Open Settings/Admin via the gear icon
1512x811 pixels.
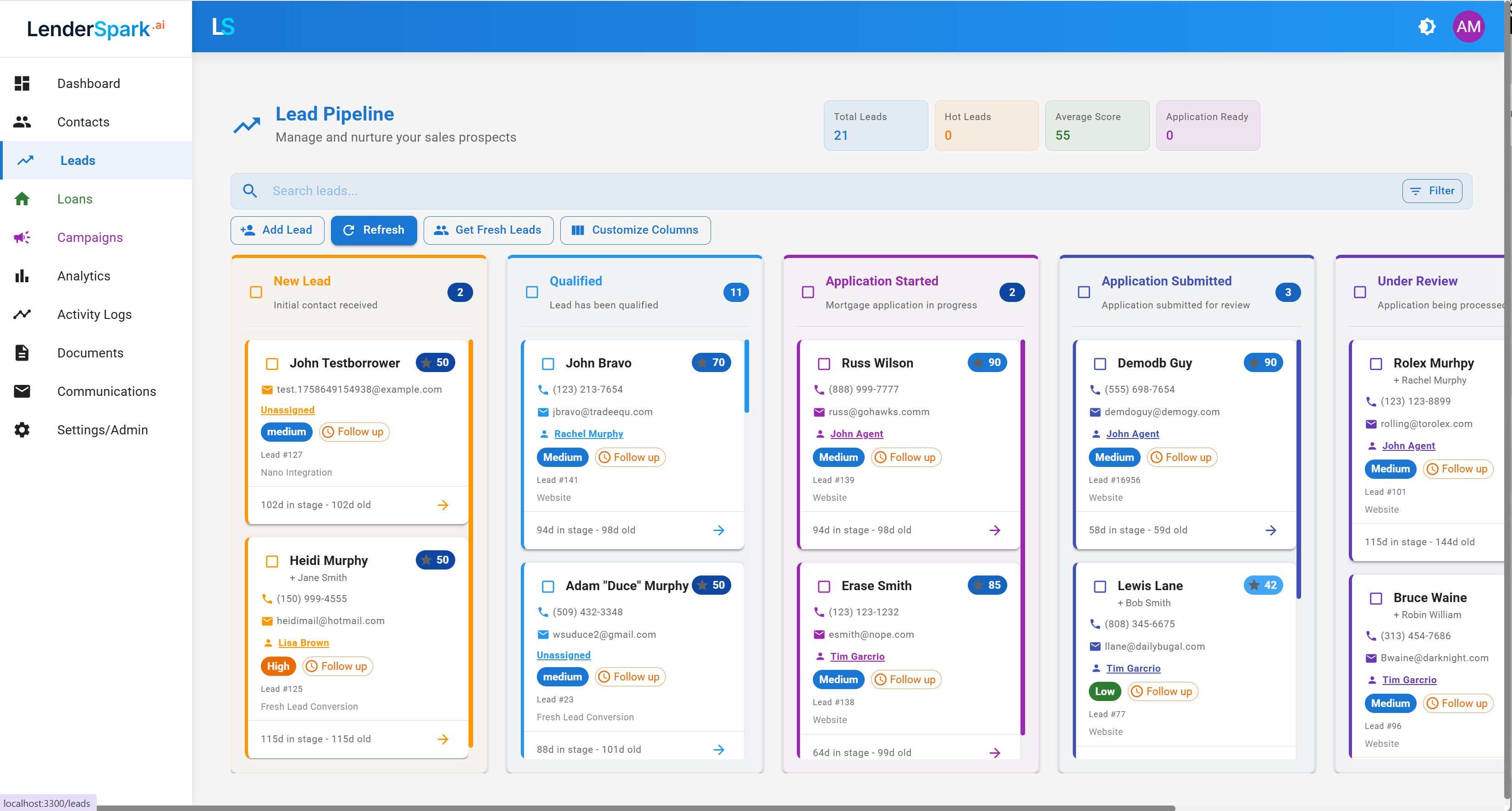(22, 429)
